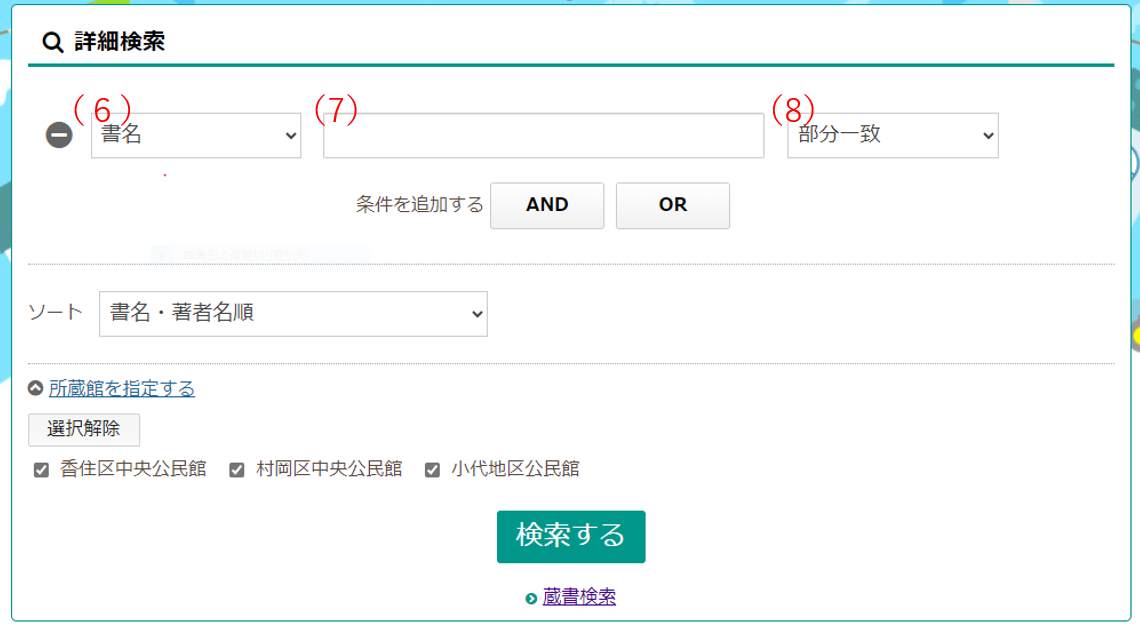Click the green 検索する button
The width and height of the screenshot is (1140, 636).
[571, 537]
